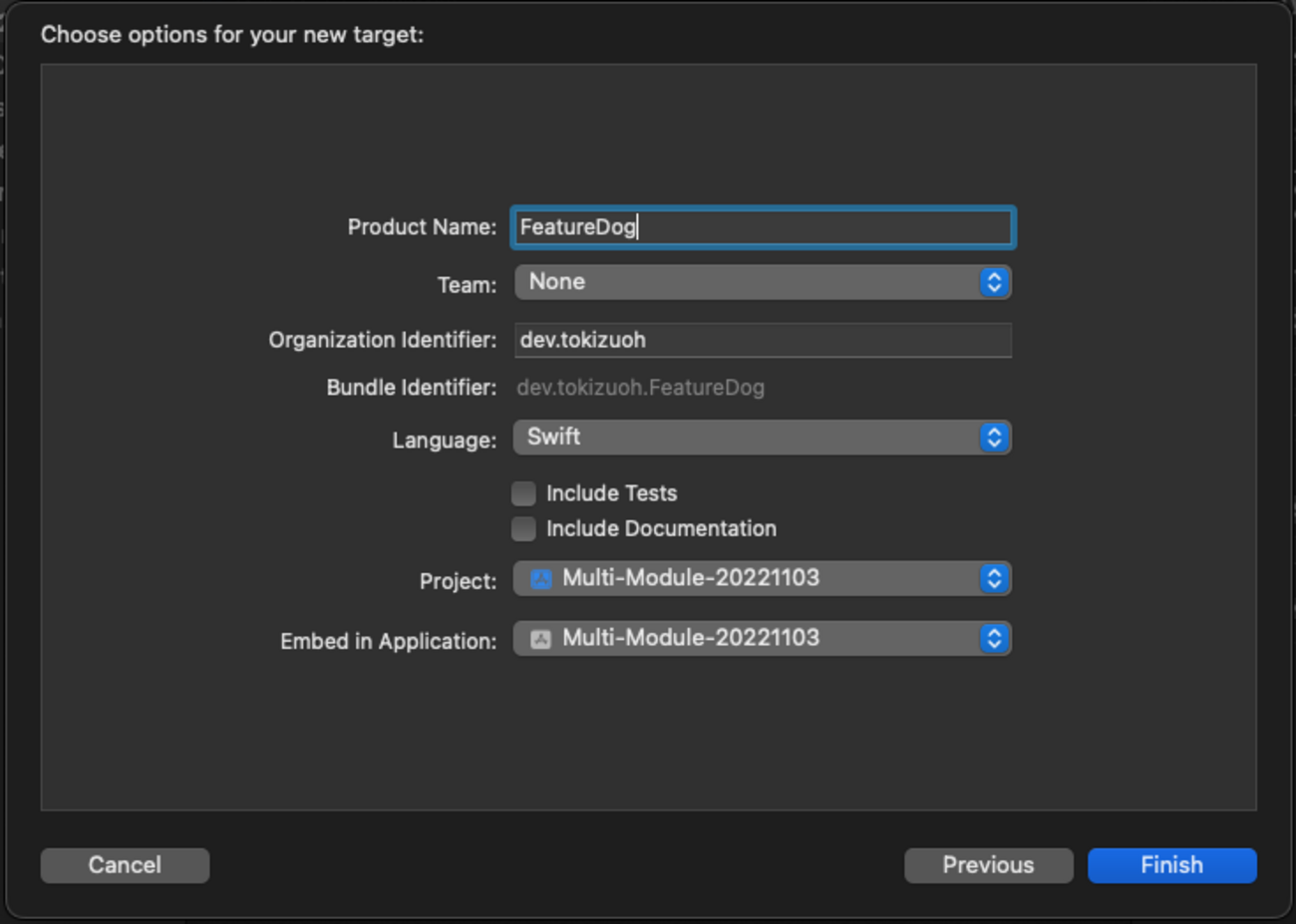This screenshot has height=924, width=1296.
Task: Enable the Include Tests checkbox
Action: [523, 493]
